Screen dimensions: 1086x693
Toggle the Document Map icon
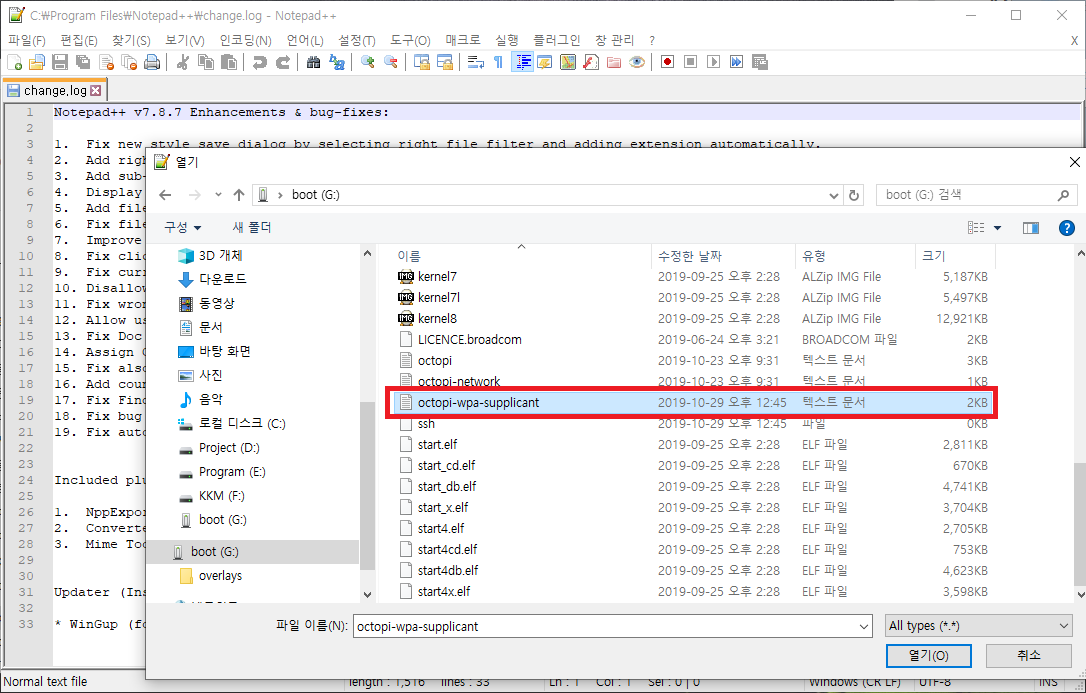tap(568, 62)
